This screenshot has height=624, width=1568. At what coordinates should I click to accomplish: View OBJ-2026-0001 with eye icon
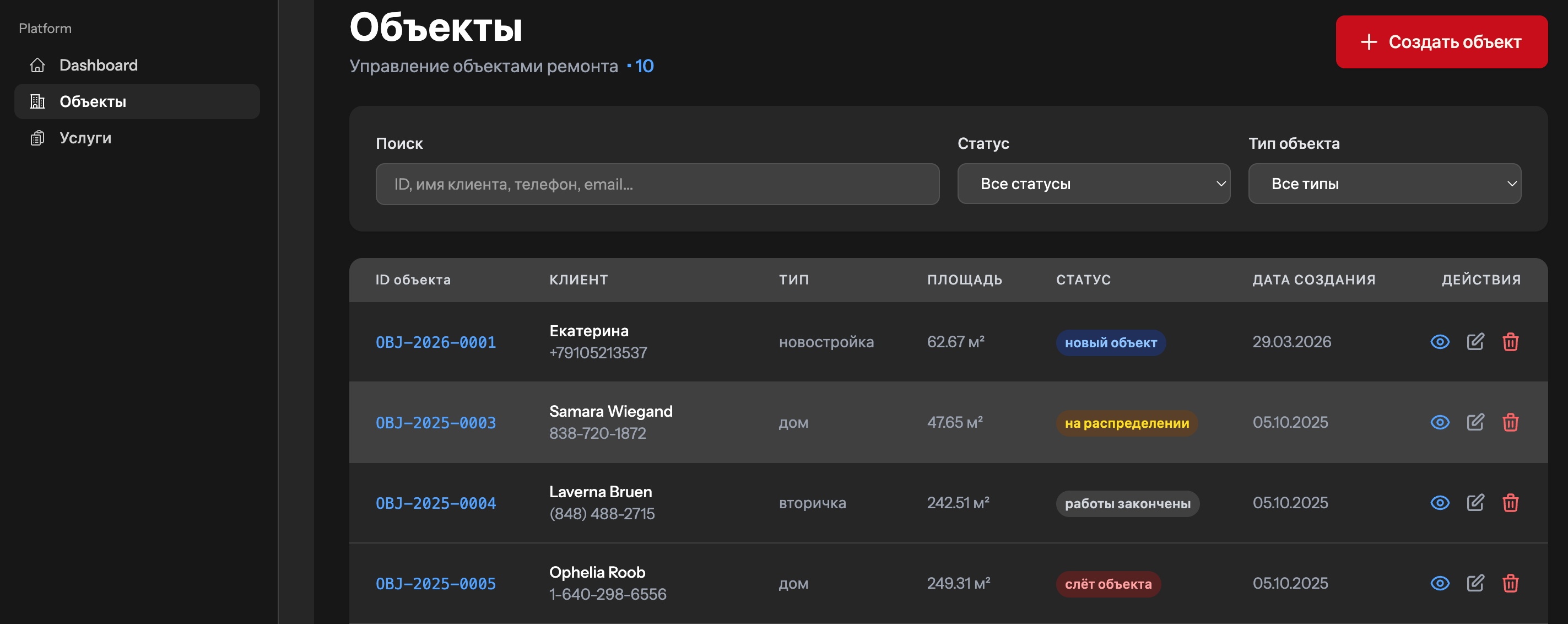[1440, 342]
